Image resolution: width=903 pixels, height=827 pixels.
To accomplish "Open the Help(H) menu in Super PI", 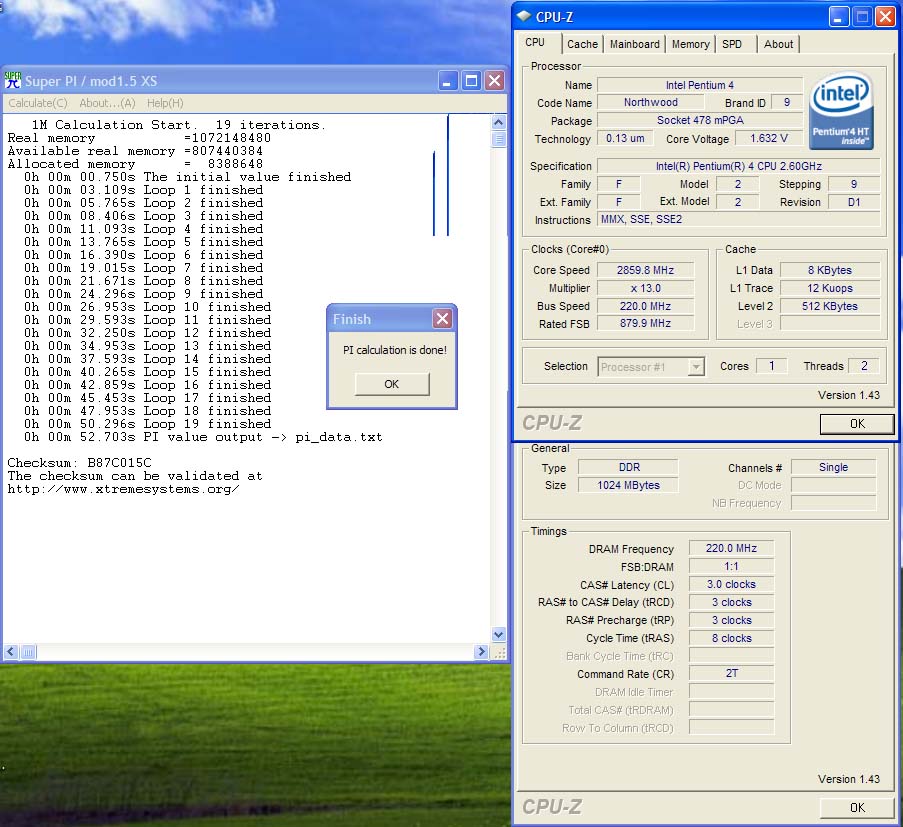I will 165,103.
